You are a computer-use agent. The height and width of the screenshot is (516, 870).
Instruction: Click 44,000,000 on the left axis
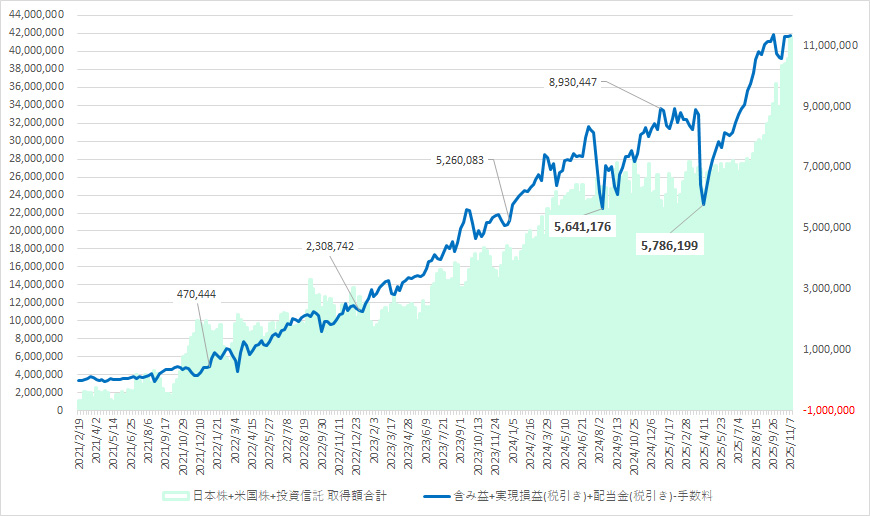tap(36, 14)
